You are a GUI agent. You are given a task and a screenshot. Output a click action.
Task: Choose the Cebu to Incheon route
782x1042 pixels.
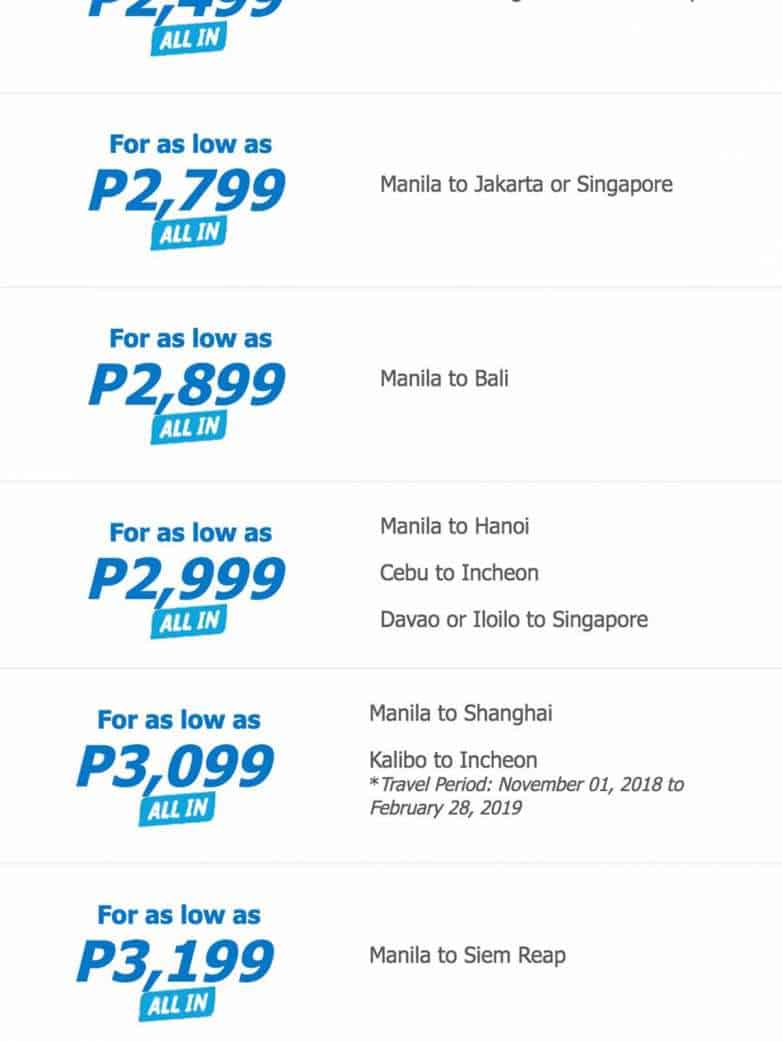(459, 573)
